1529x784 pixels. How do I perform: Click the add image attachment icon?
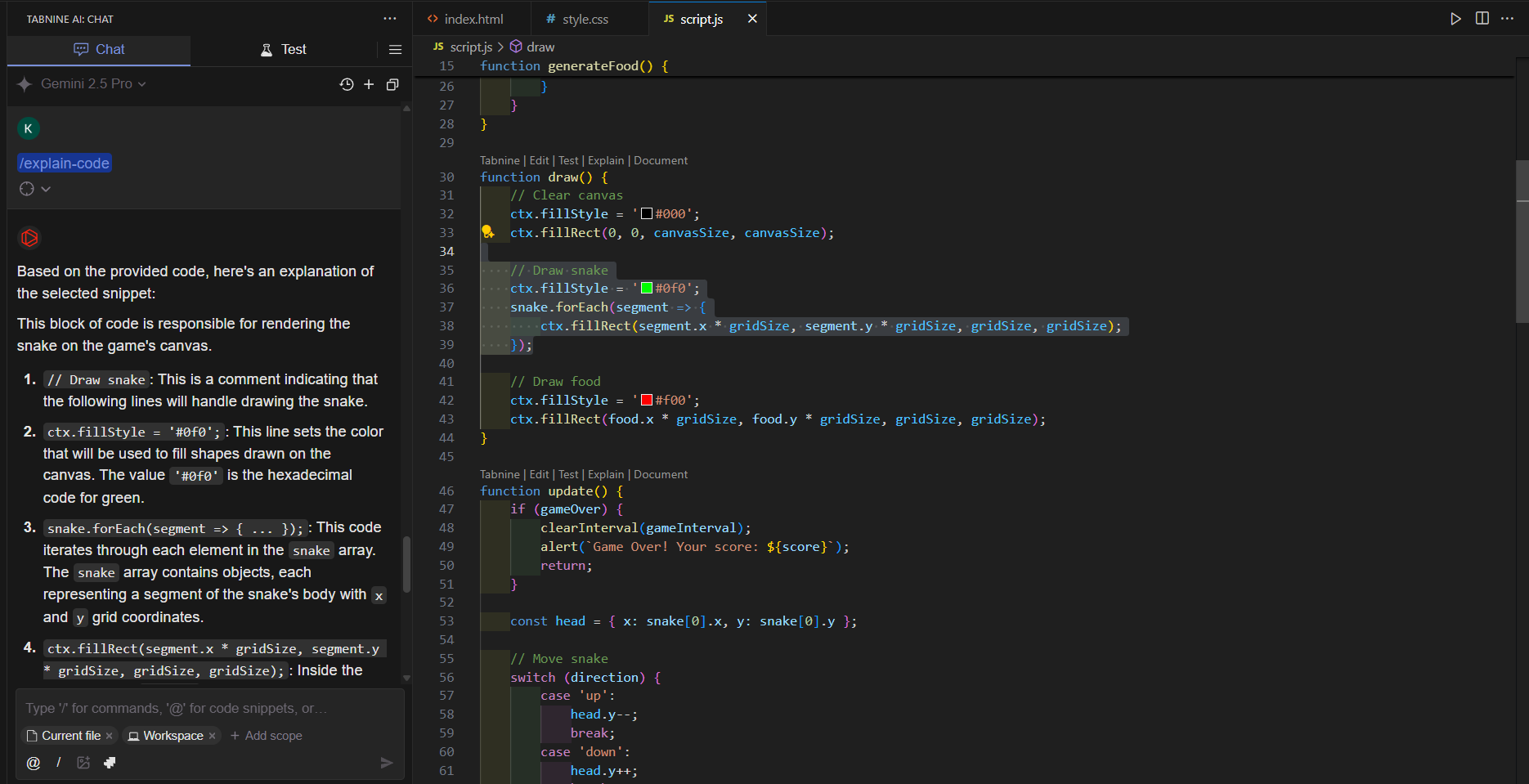[83, 763]
